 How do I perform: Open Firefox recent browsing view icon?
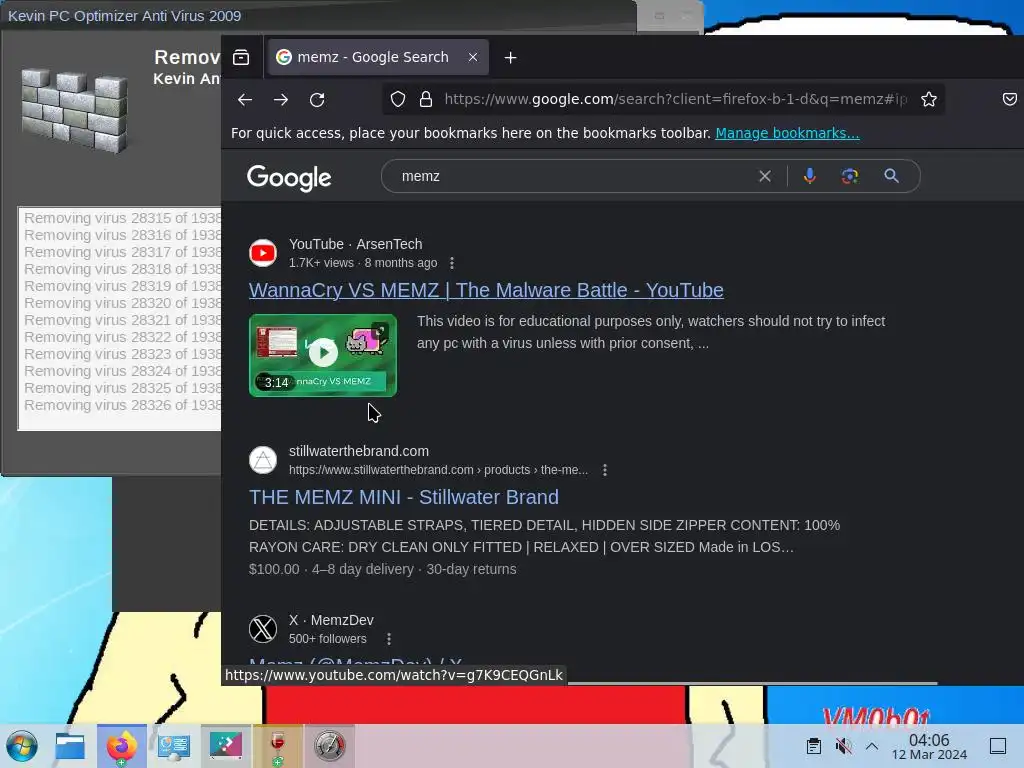pos(241,57)
